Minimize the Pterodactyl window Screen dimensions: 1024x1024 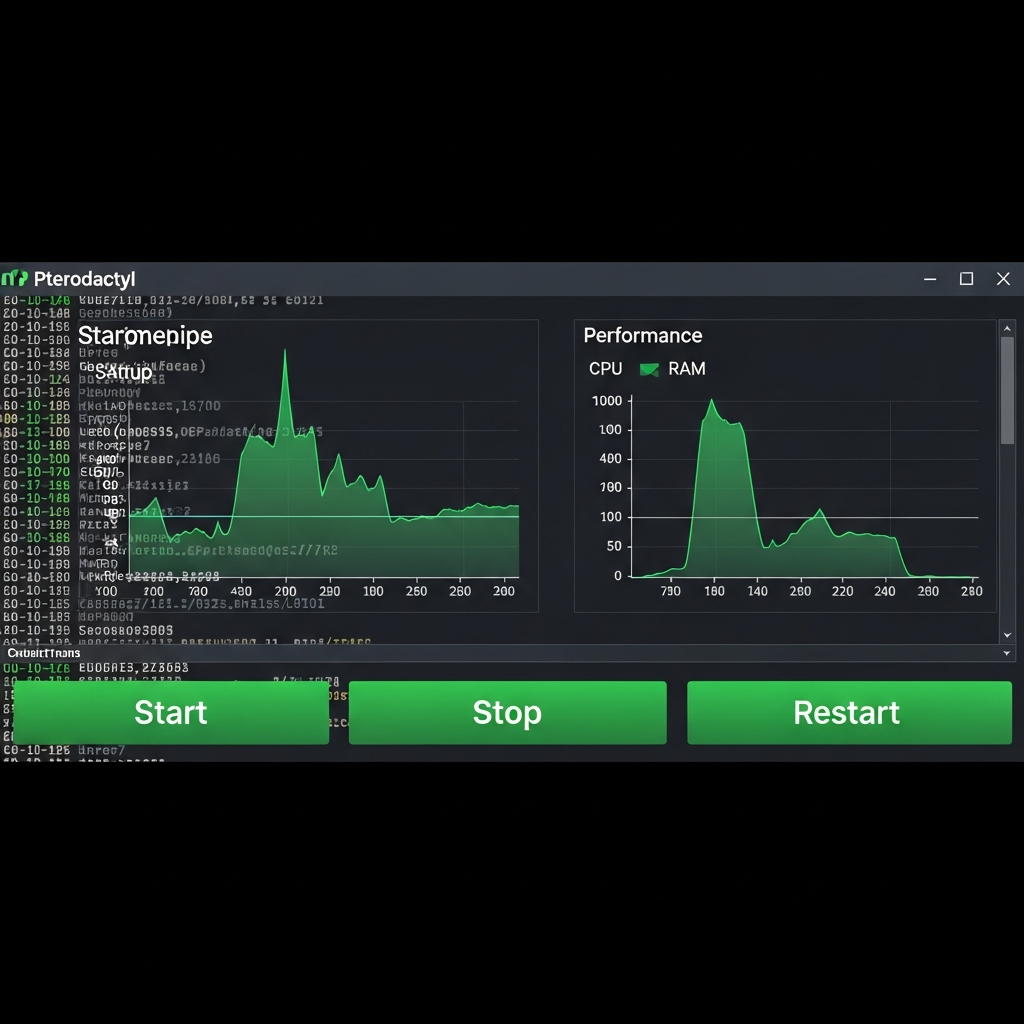[x=929, y=279]
